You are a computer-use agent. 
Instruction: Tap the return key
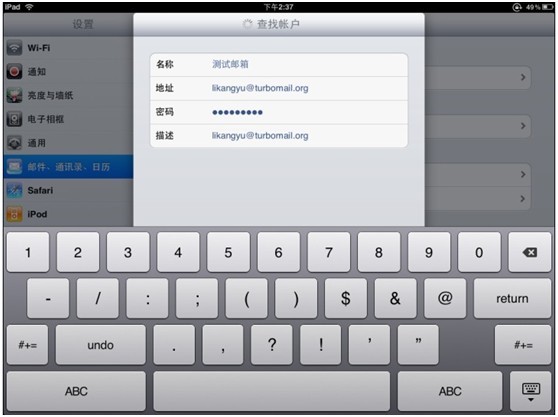coord(512,299)
